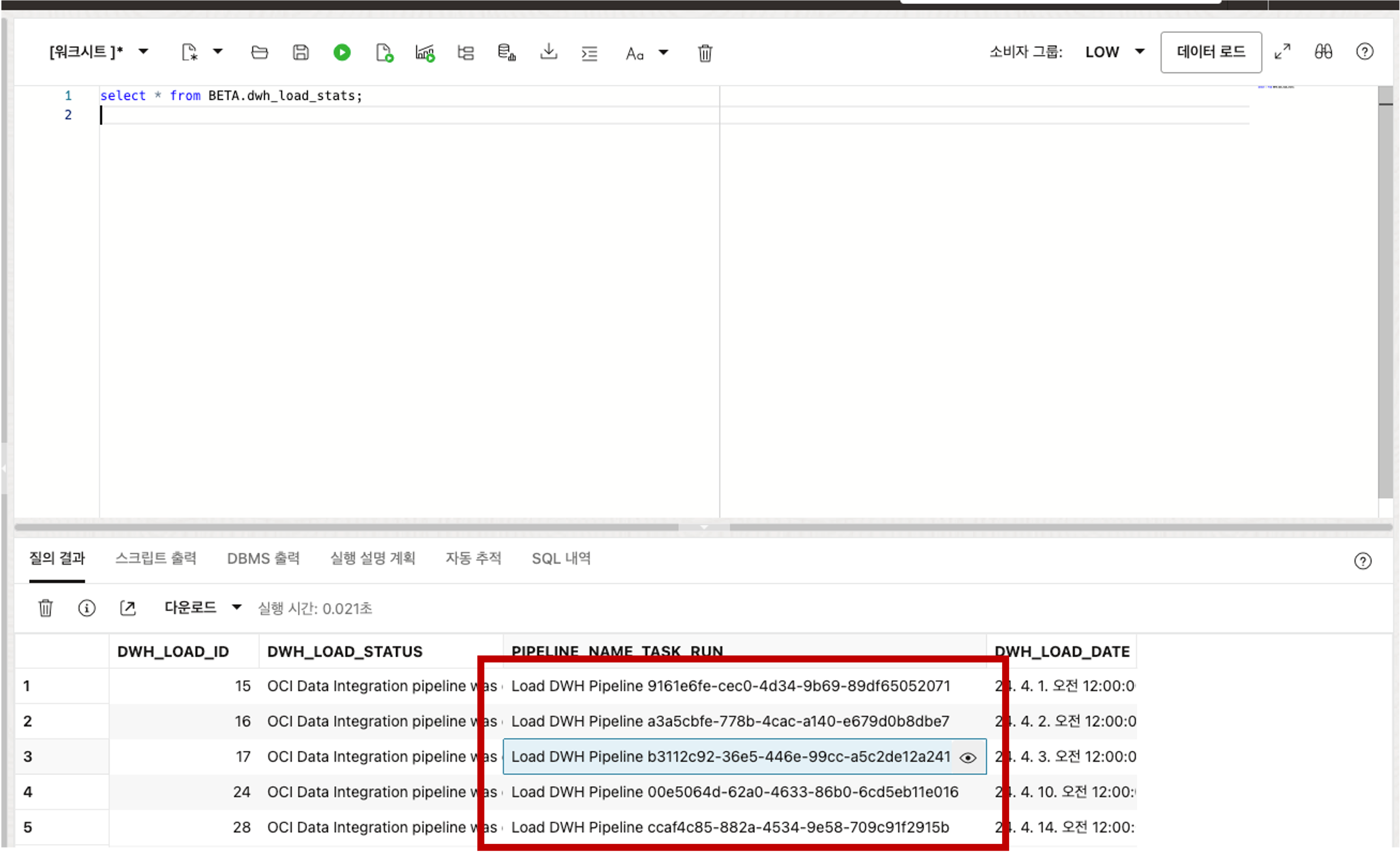Image resolution: width=1400 pixels, height=852 pixels.
Task: Open the results in a new tab icon
Action: click(128, 608)
